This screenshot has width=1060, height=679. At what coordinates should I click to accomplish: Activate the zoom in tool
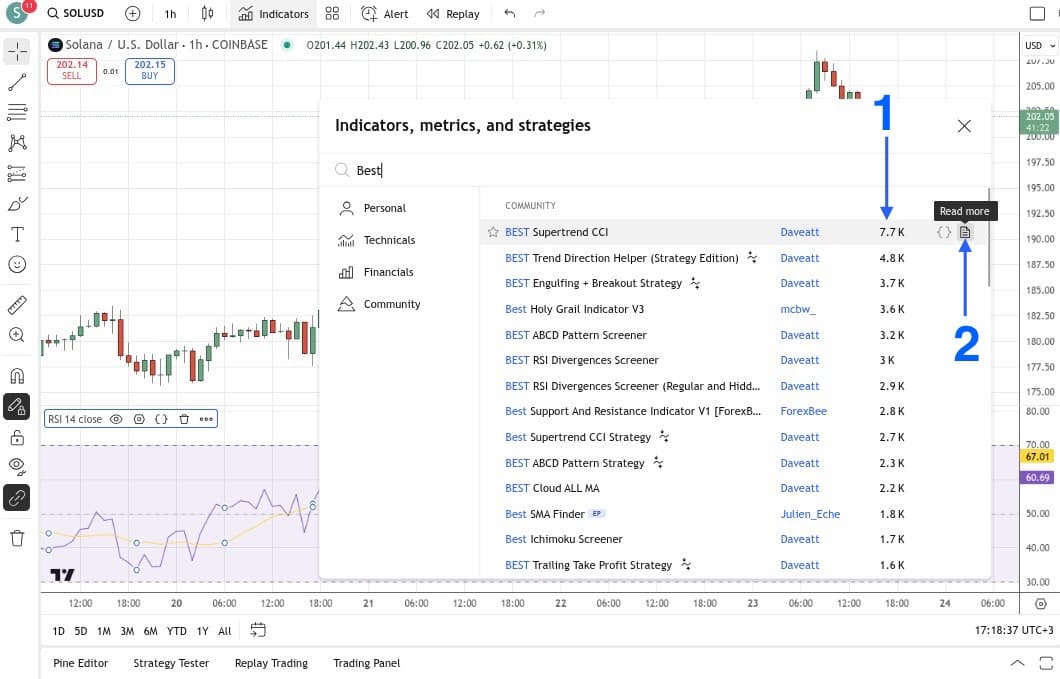(17, 335)
